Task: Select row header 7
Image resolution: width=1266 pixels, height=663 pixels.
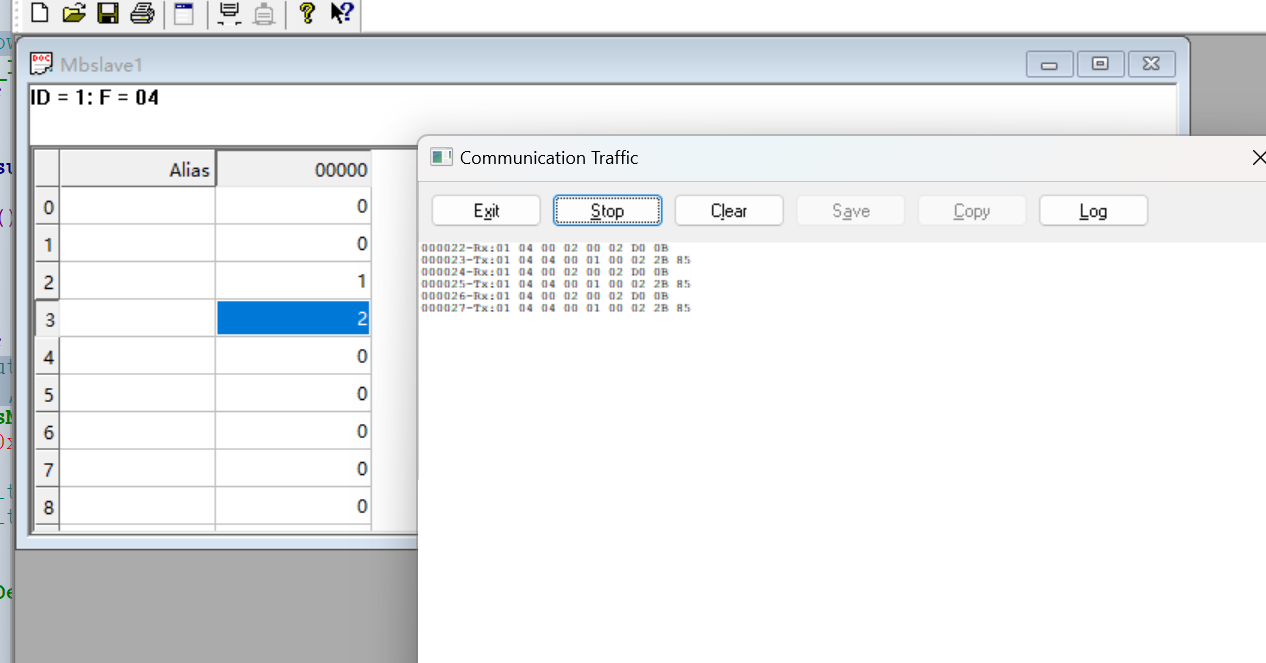Action: (47, 469)
